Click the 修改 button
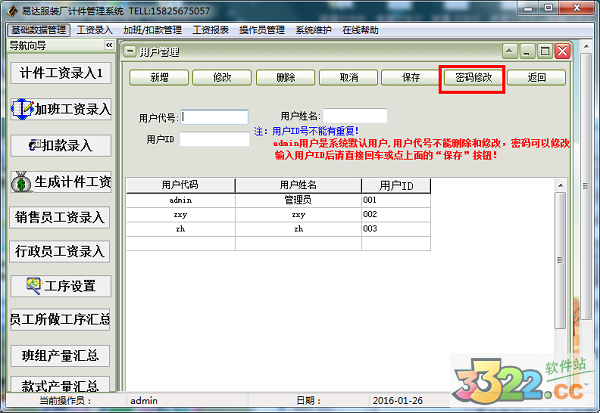600x413 pixels. tap(222, 78)
